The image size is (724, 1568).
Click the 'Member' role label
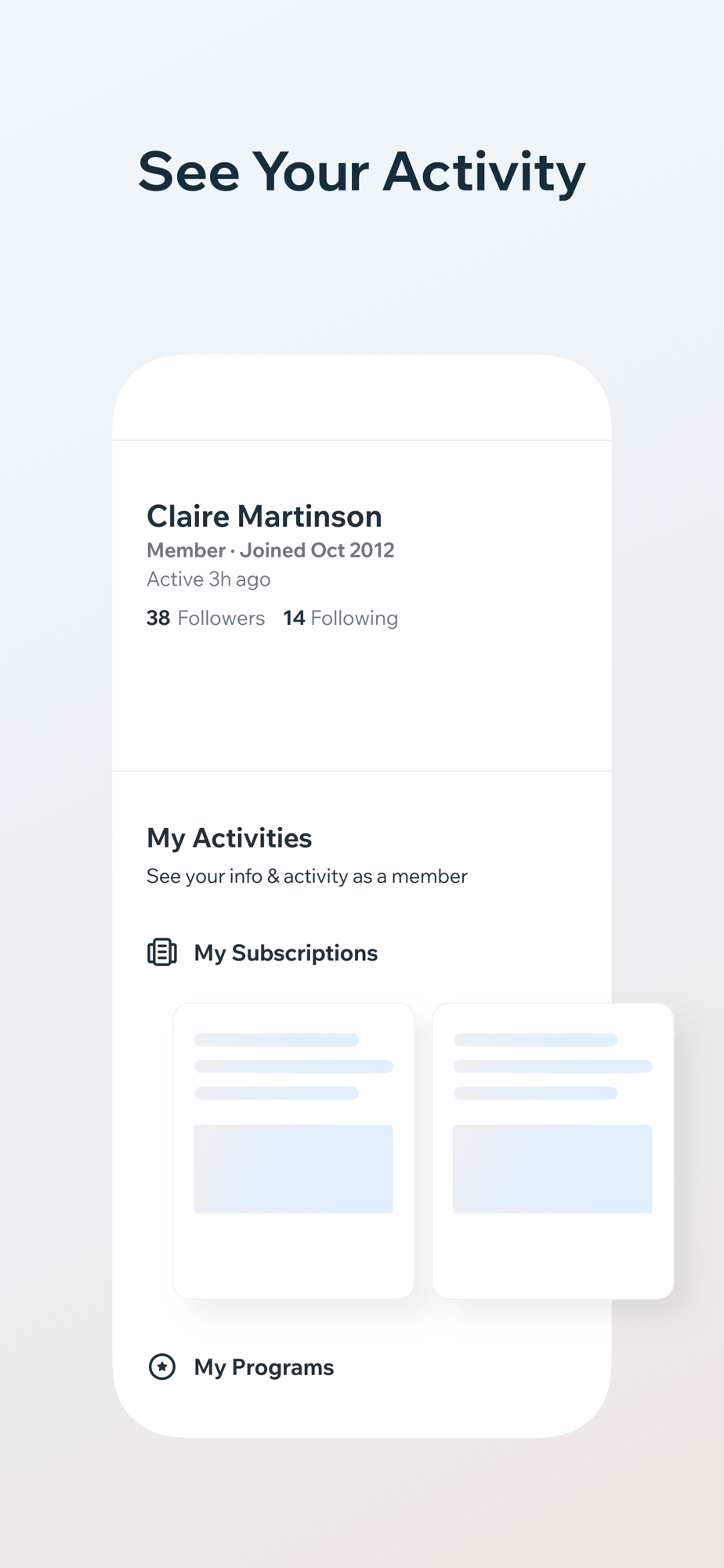point(186,550)
